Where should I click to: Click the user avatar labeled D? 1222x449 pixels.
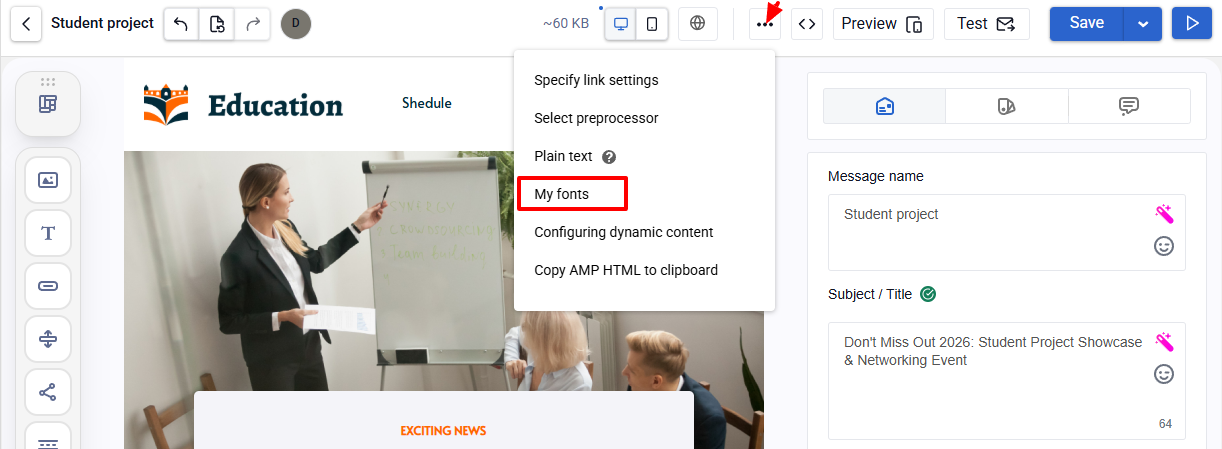(x=296, y=24)
